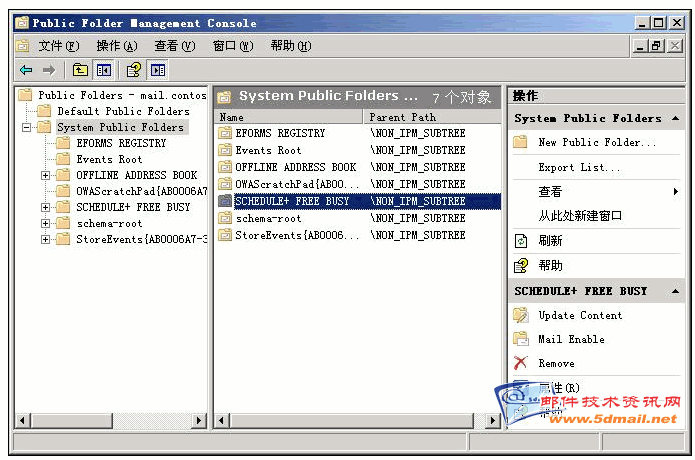Viewport: 695px width, 460px height.
Task: Expand the OFFLINE ADDRESS BOOK tree node
Action: 46,176
